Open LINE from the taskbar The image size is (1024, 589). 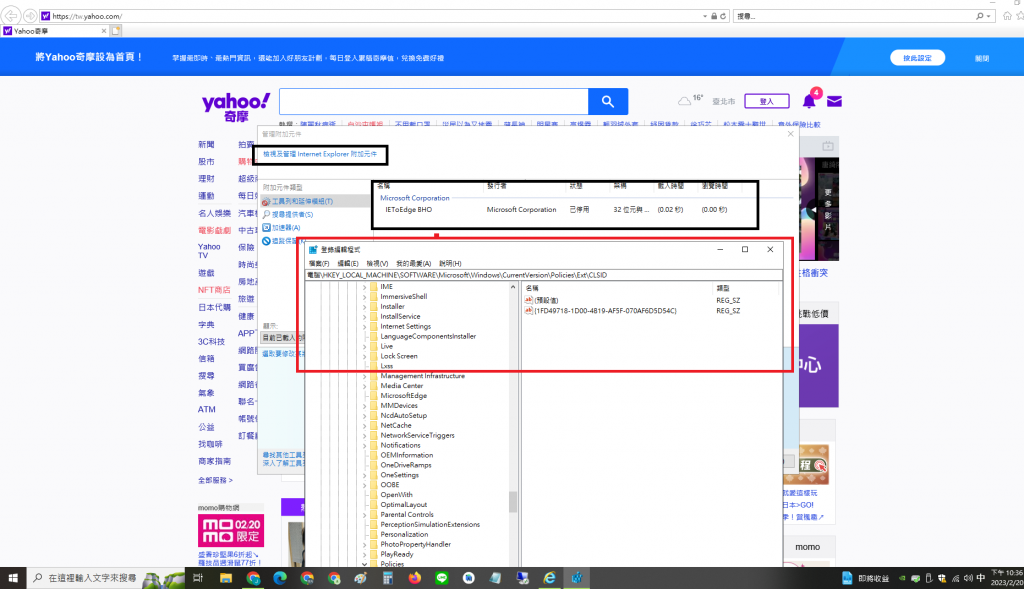[x=441, y=578]
